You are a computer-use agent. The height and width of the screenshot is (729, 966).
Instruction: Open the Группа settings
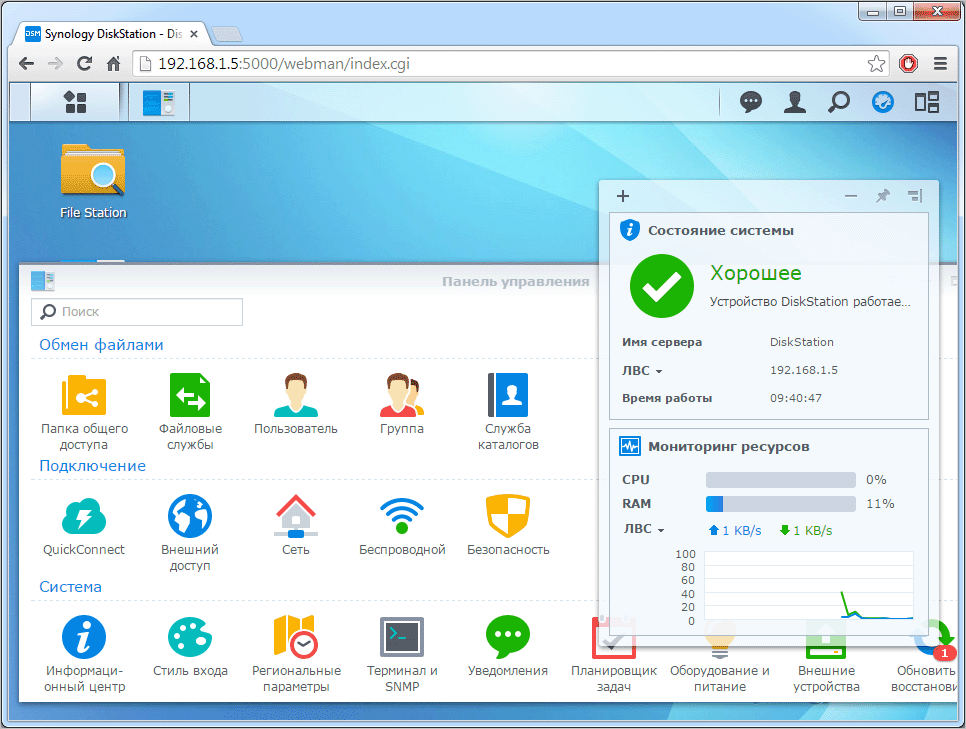[402, 404]
